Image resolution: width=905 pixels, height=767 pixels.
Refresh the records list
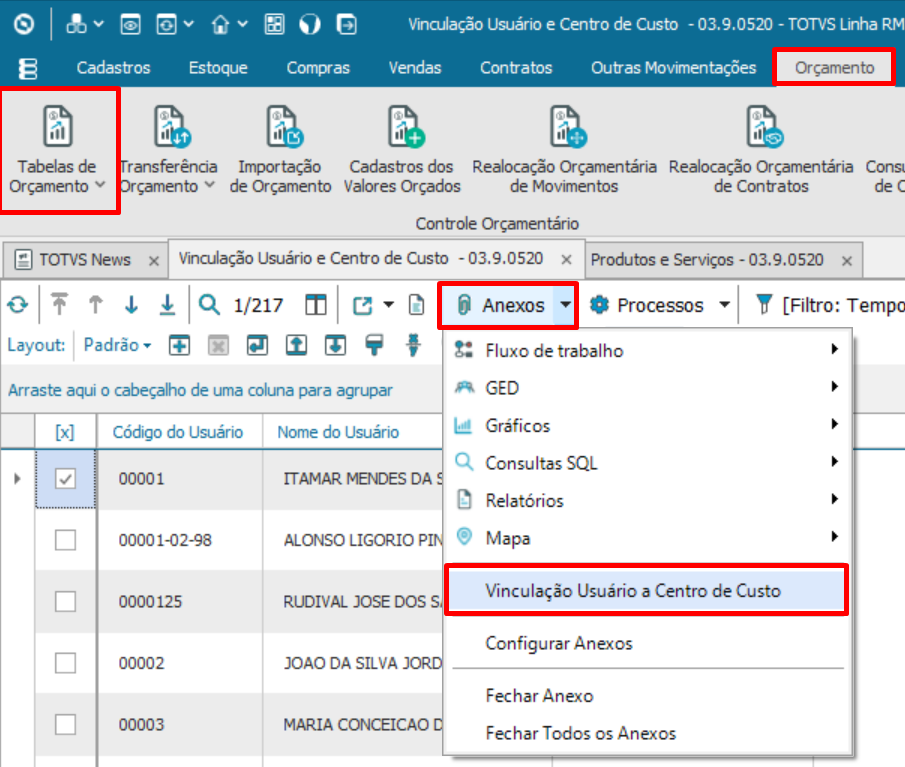(17, 305)
